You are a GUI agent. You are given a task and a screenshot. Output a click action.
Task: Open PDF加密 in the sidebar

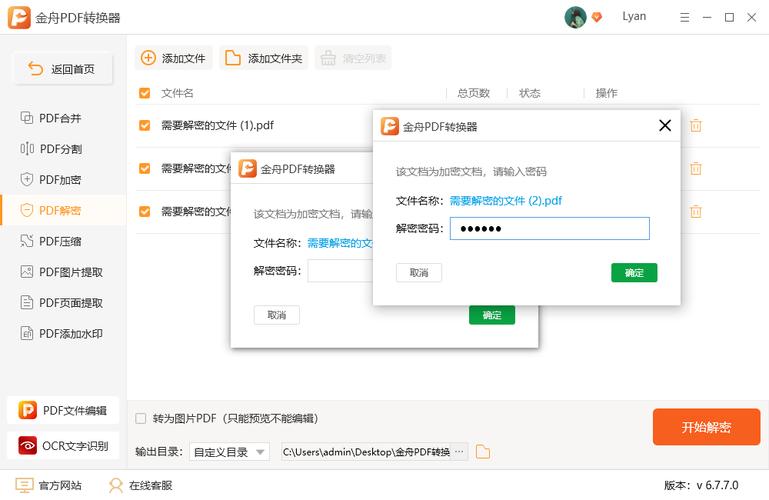[x=51, y=179]
